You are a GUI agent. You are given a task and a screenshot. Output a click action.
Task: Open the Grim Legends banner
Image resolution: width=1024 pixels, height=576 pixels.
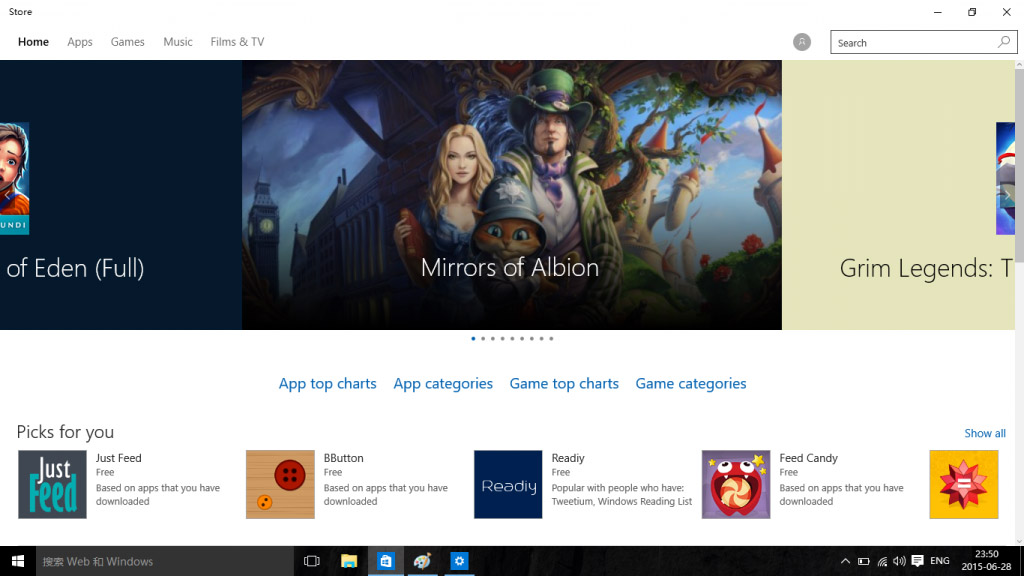coord(899,195)
